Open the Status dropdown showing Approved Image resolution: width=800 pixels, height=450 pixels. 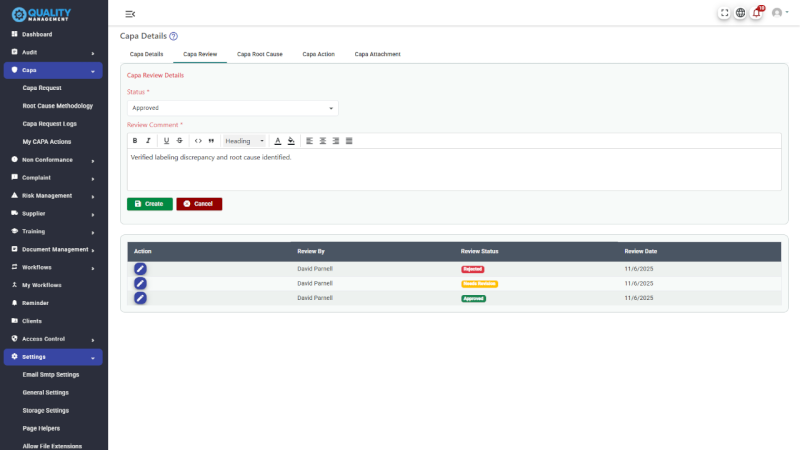click(x=233, y=108)
